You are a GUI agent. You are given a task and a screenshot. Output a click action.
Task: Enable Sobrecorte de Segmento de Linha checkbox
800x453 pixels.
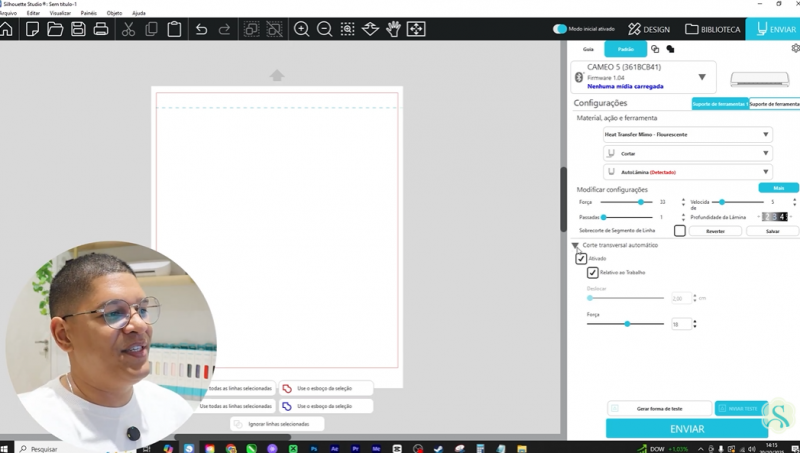tap(680, 231)
